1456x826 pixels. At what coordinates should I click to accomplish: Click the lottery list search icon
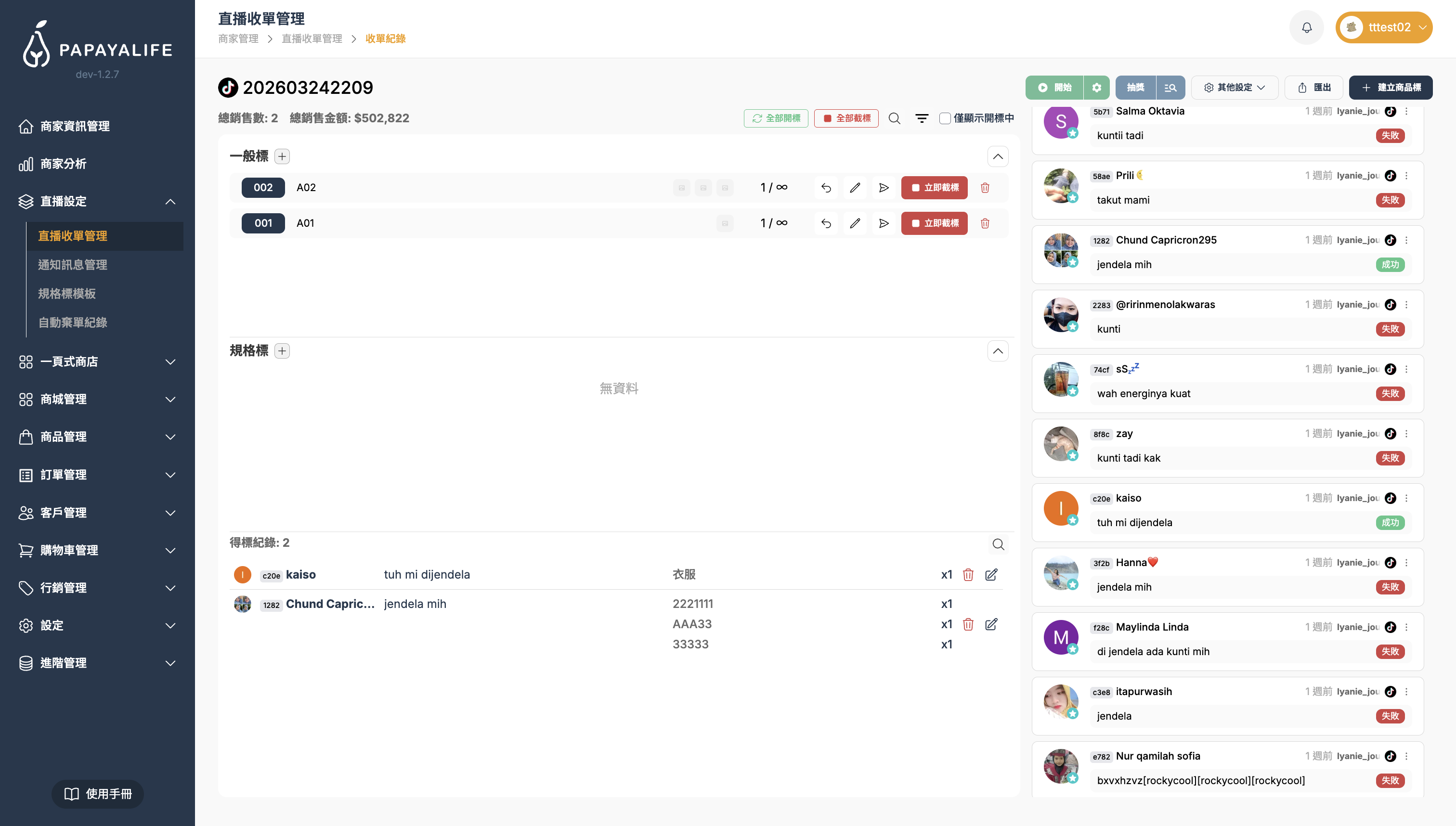1170,88
